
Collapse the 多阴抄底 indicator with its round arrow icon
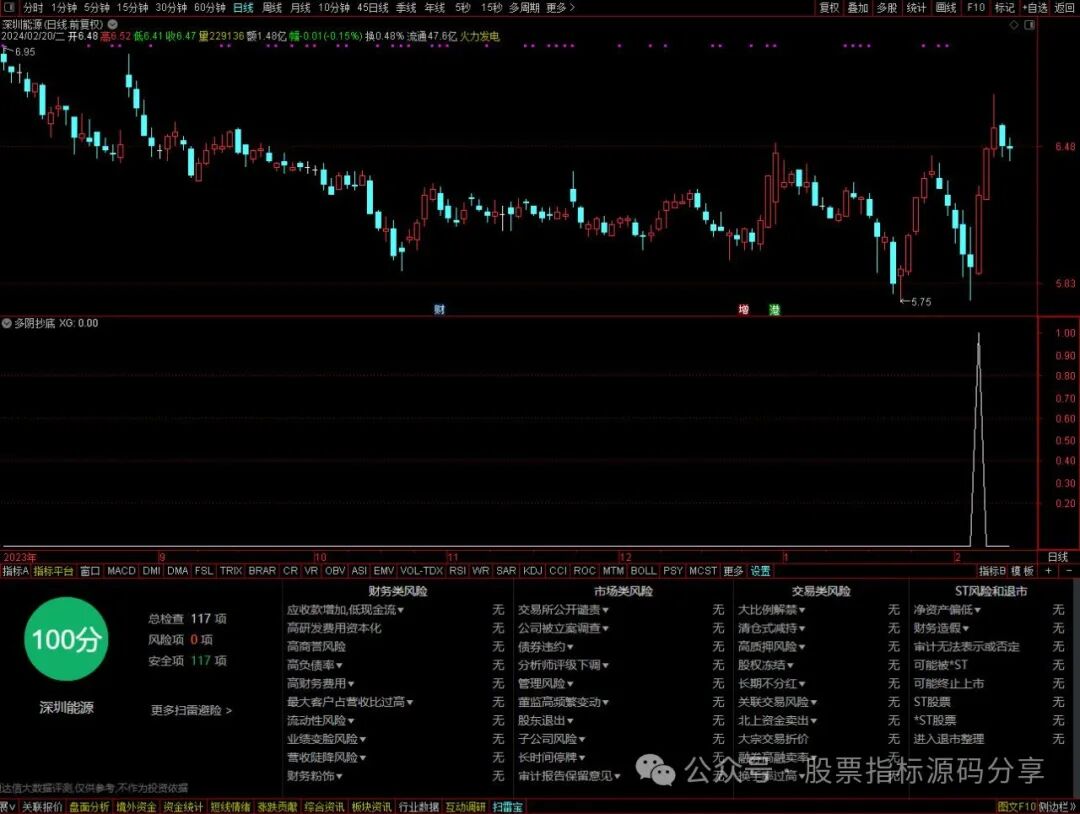(x=7, y=323)
